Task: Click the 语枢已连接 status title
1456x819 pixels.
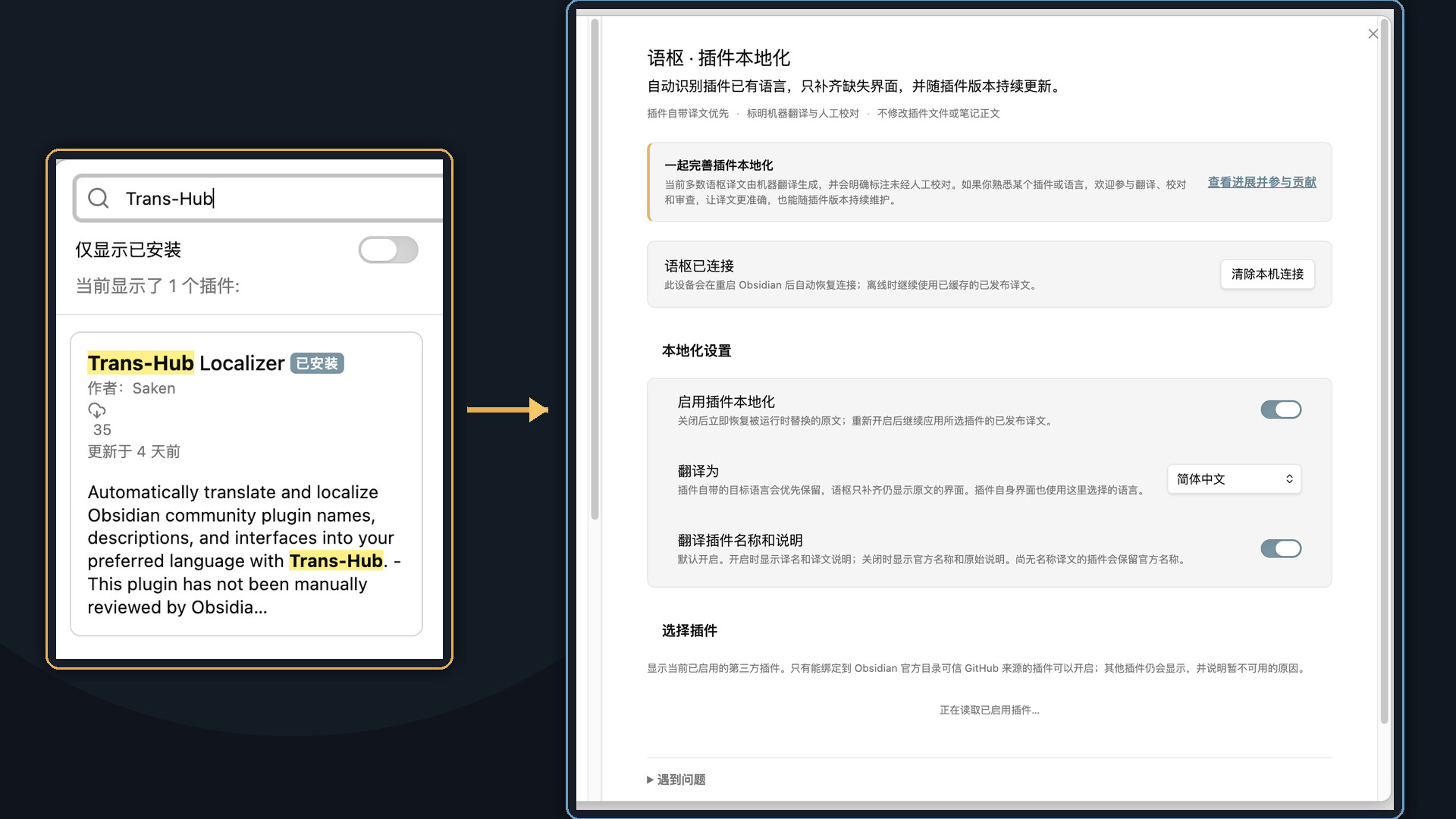Action: click(x=699, y=266)
